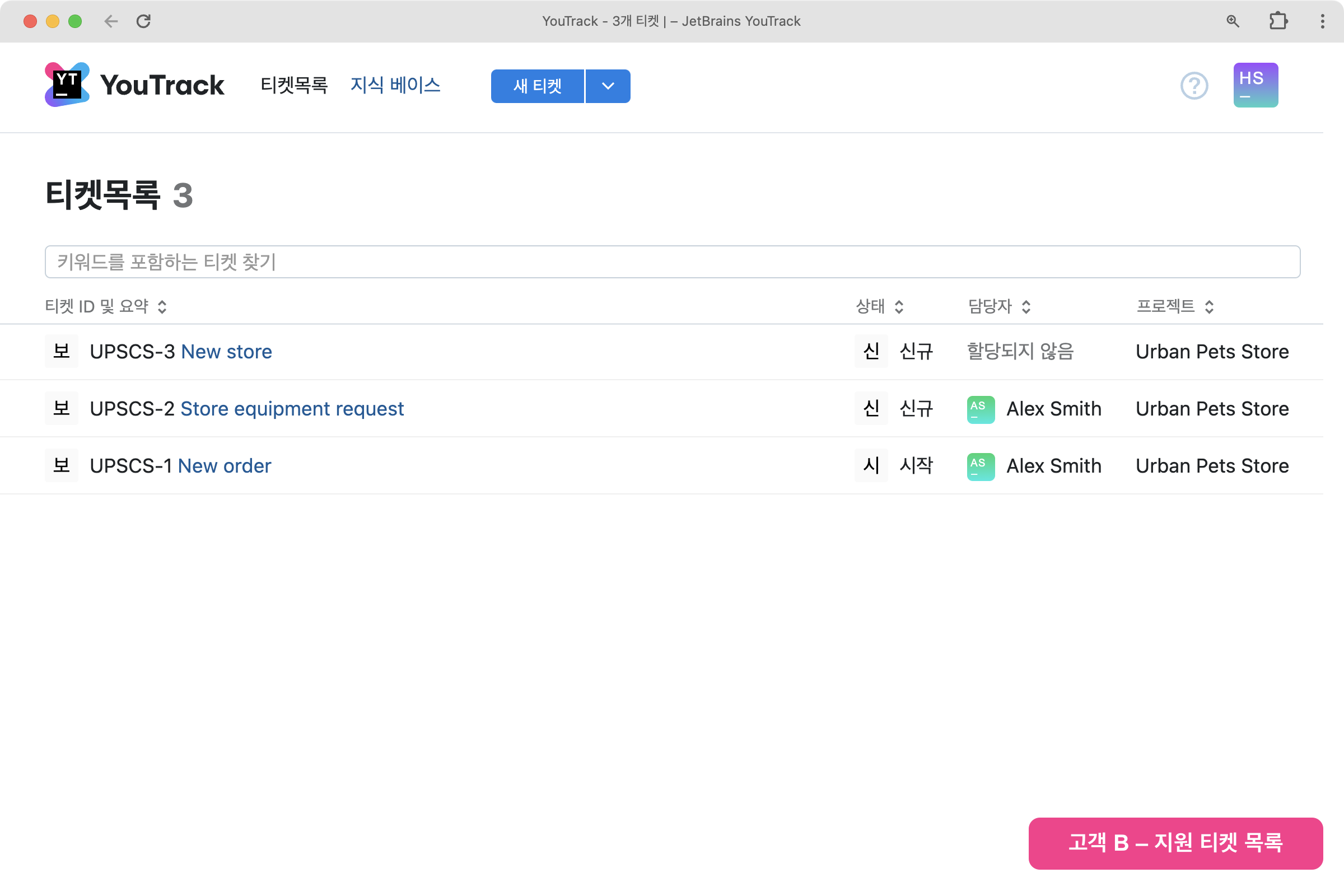Click the YouTrack logo icon
The height and width of the screenshot is (896, 1344).
(x=67, y=85)
